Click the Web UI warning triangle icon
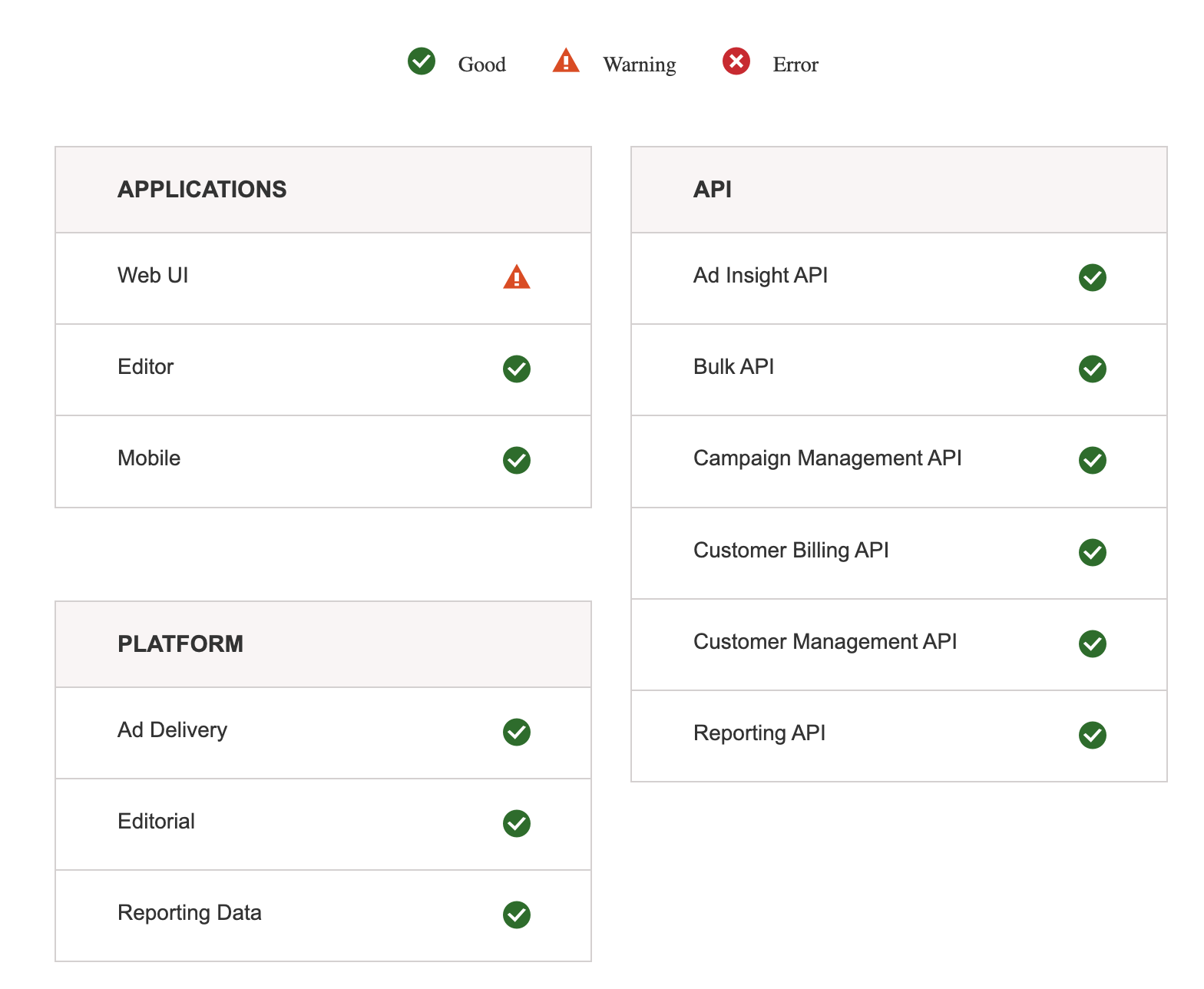Viewport: 1204px width, 989px height. coord(517,277)
